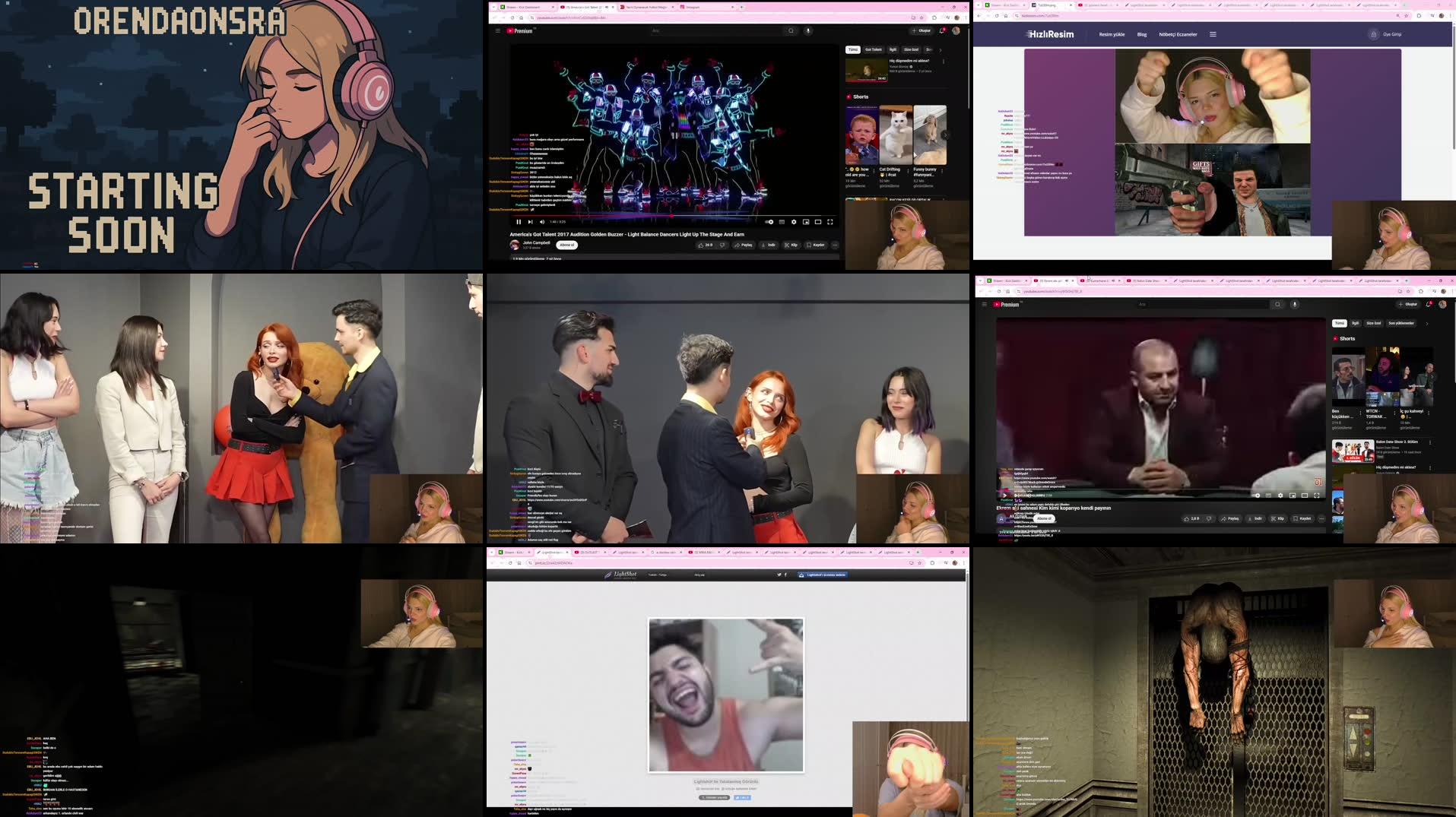Mute volume in the America's Got Talent player
This screenshot has width=1456, height=817.
point(542,222)
